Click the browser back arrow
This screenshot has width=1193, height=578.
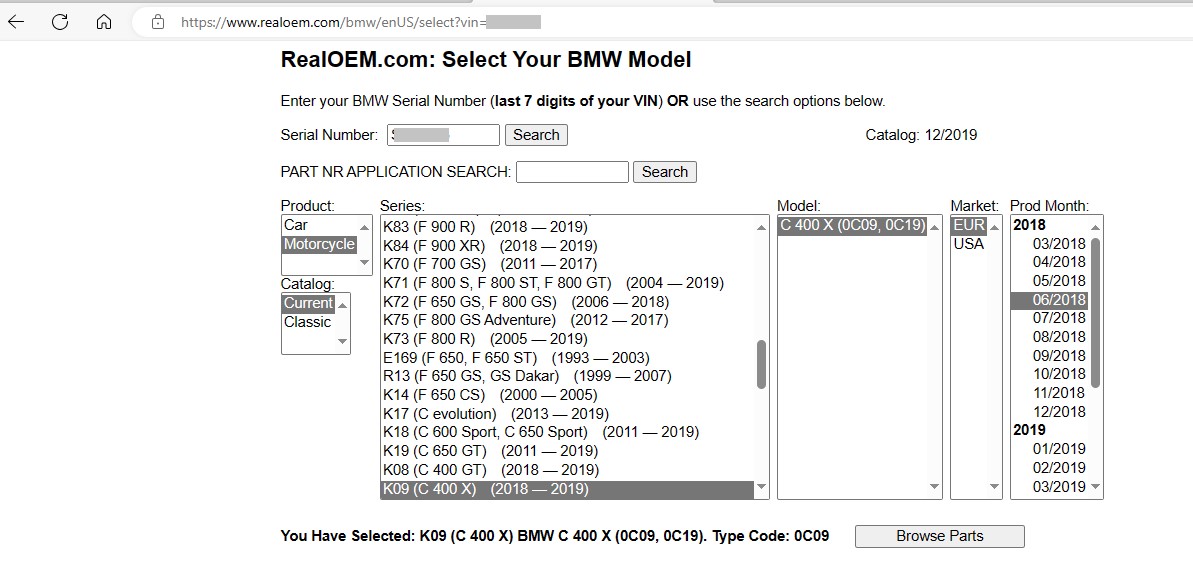click(16, 22)
